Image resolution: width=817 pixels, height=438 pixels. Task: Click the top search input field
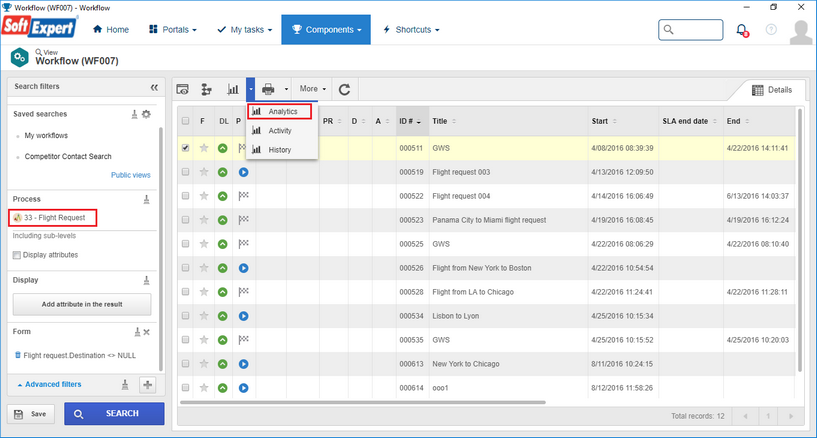tap(691, 30)
